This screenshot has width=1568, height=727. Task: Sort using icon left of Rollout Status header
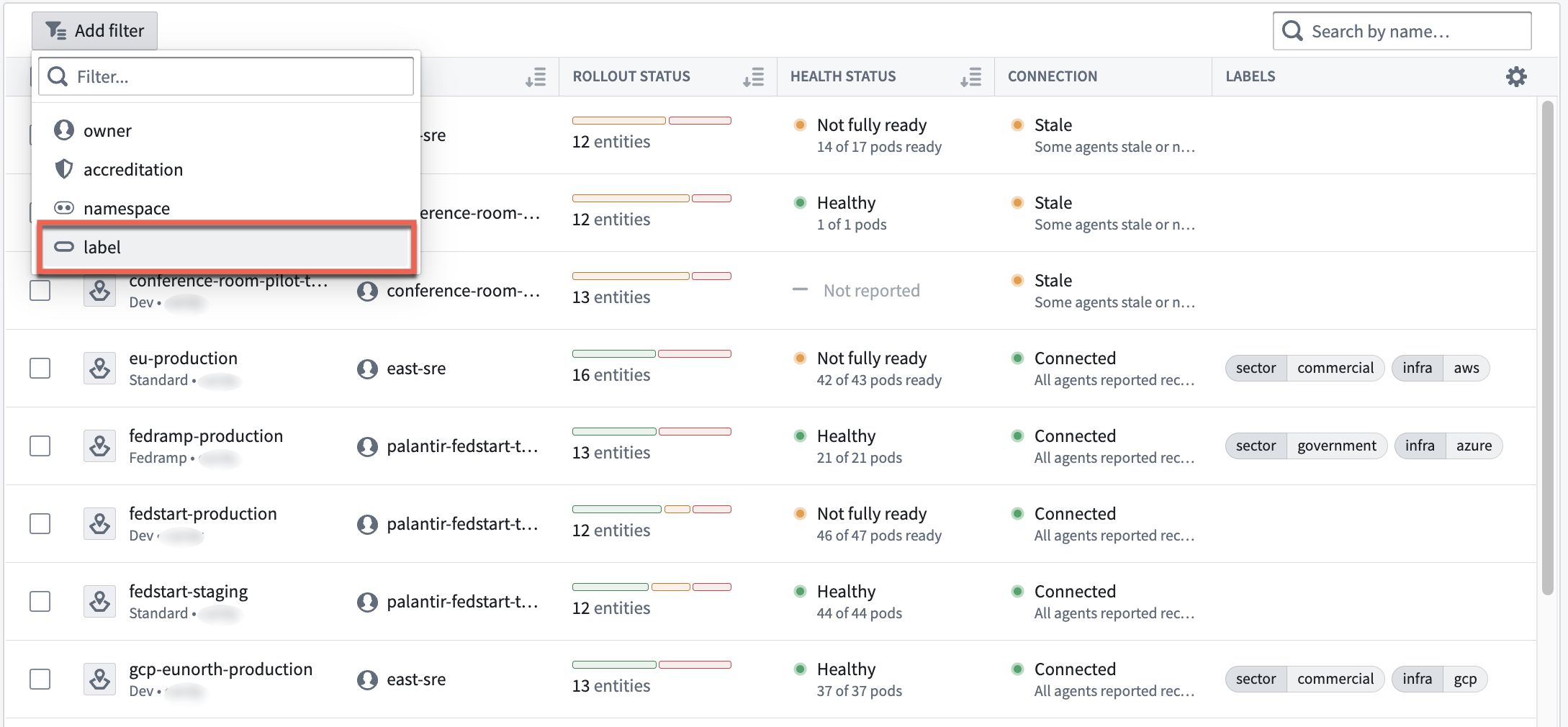(536, 77)
